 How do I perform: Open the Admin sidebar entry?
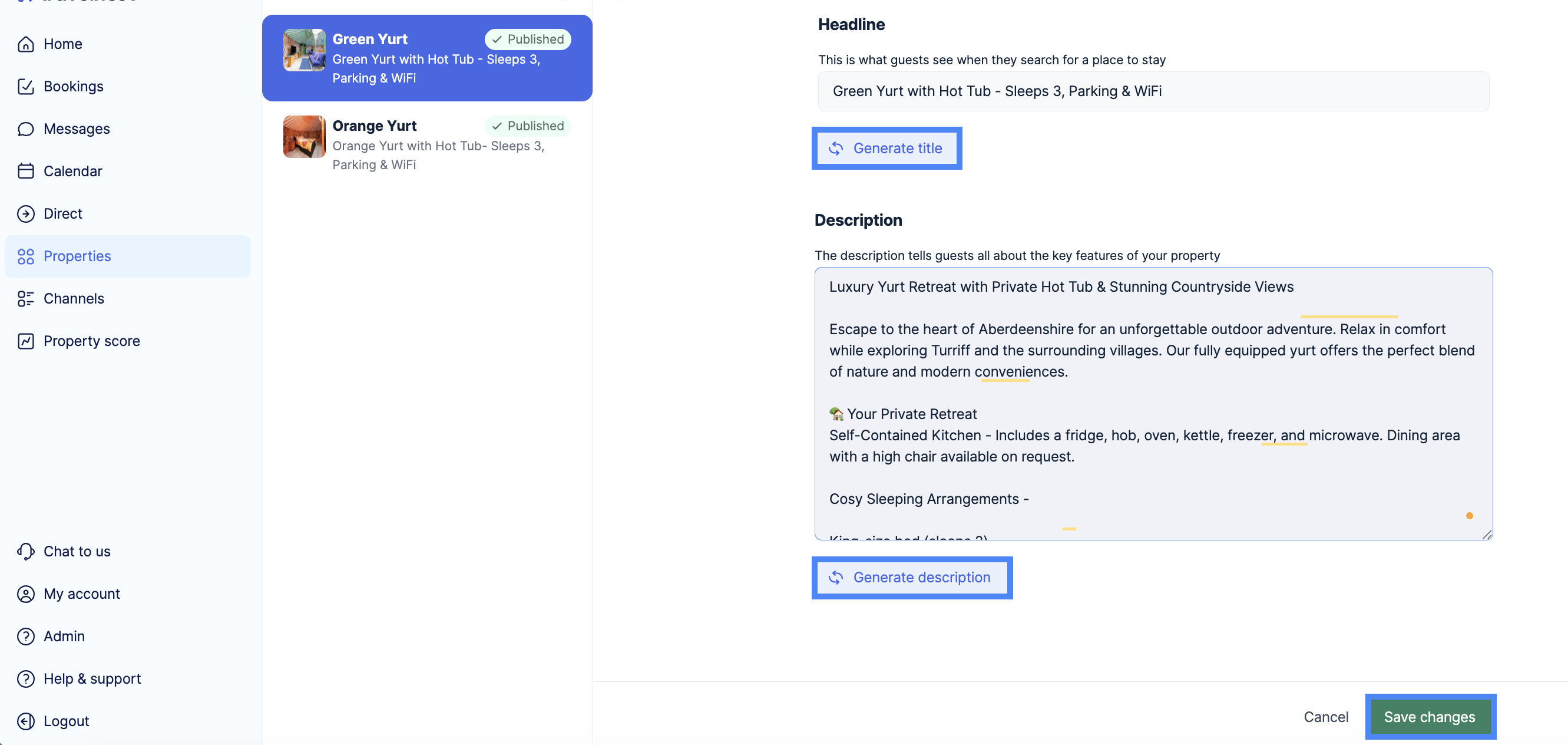[64, 637]
